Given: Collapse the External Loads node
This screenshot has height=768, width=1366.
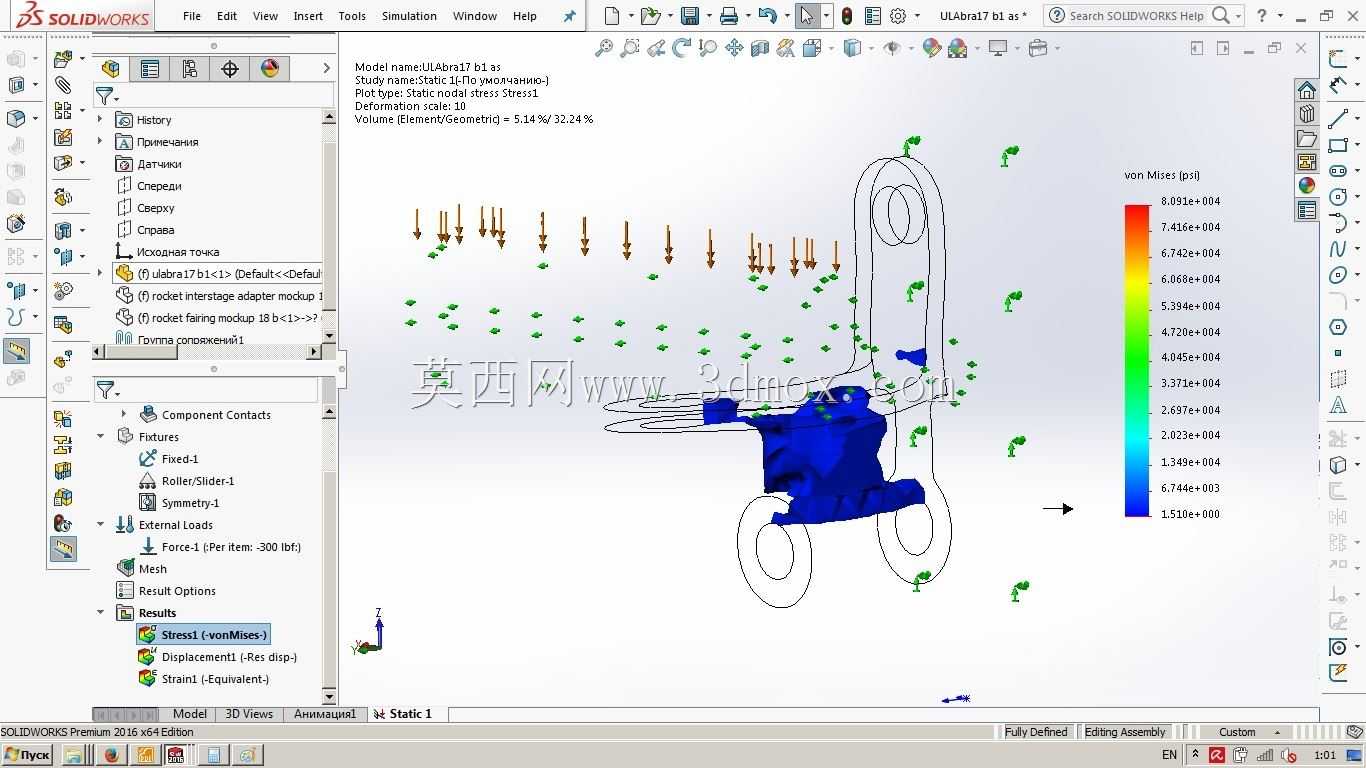Looking at the screenshot, I should click(100, 524).
